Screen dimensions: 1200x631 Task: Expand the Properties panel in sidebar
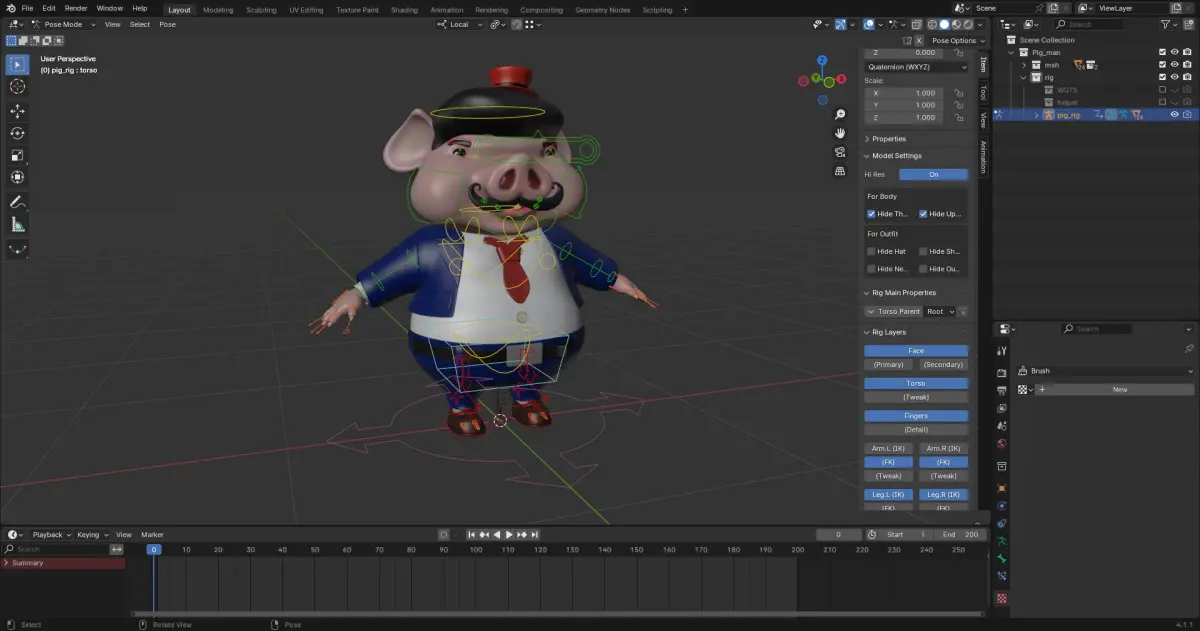click(x=886, y=139)
